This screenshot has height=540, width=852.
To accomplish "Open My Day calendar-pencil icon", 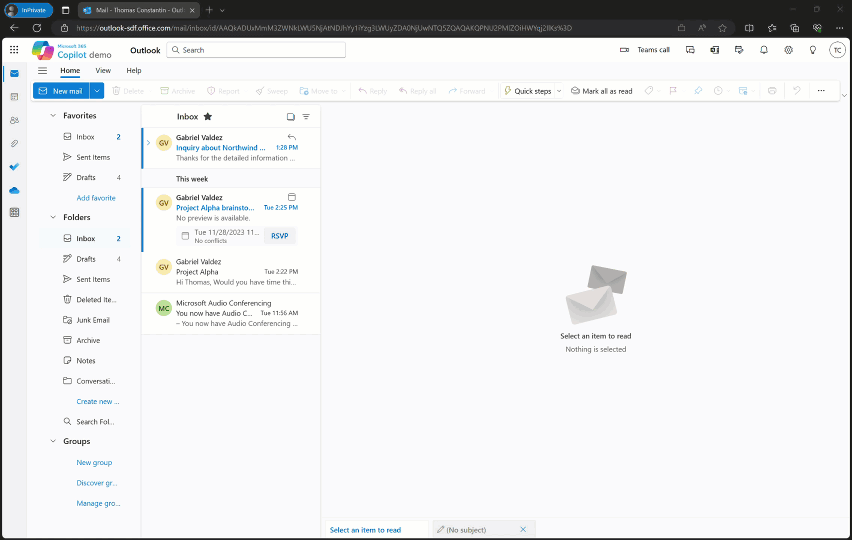I will pyautogui.click(x=739, y=50).
